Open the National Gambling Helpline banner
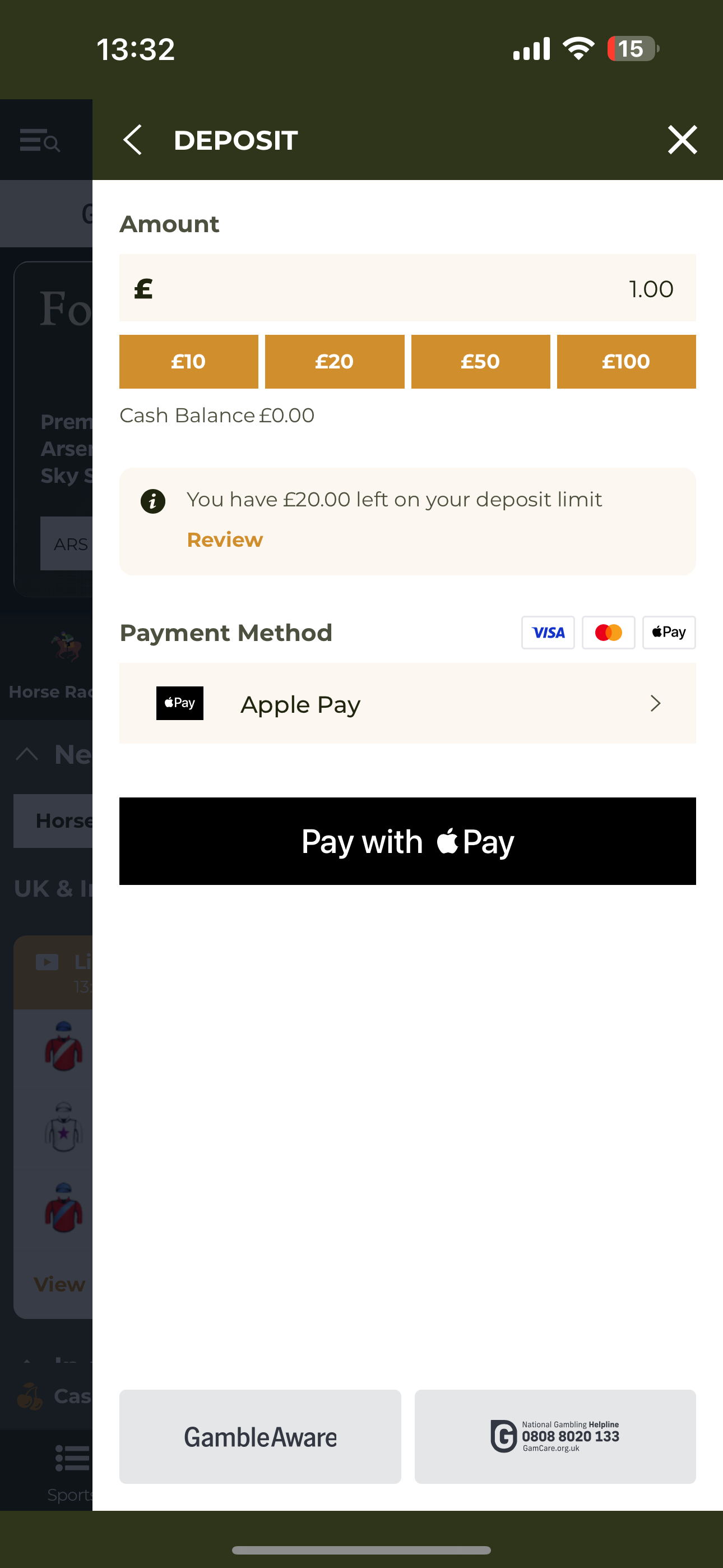This screenshot has height=1568, width=723. pyautogui.click(x=554, y=1437)
